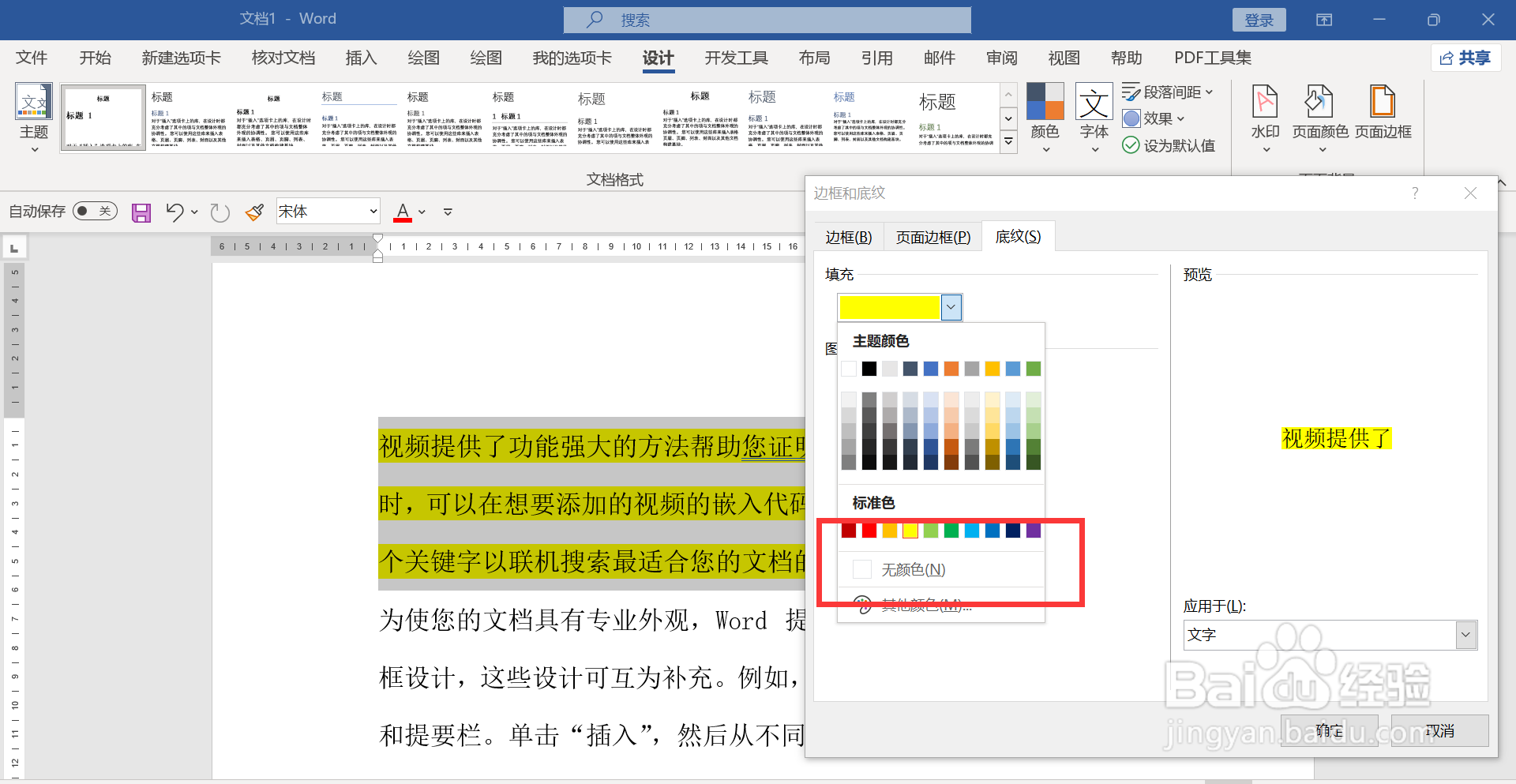This screenshot has height=784, width=1516.
Task: Open the Page Borders (页面边框) button
Action: 1383,112
